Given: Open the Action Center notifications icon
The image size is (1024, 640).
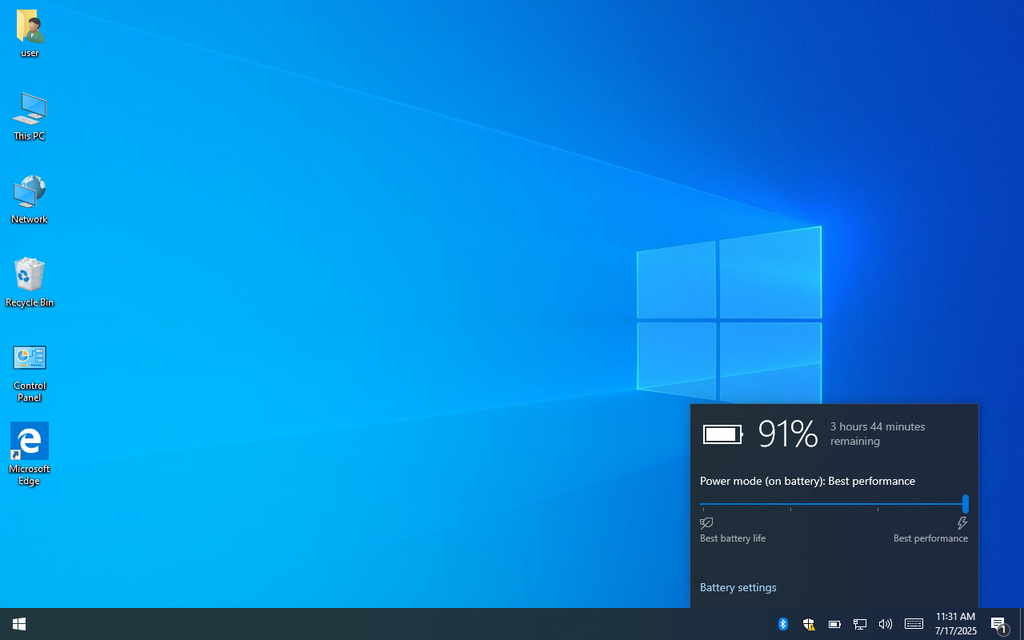Looking at the screenshot, I should click(998, 625).
